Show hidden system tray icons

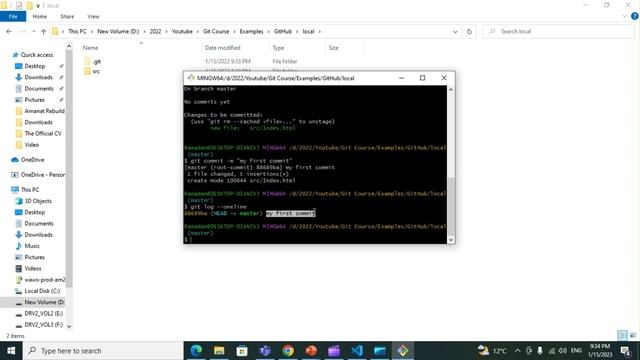[518, 351]
